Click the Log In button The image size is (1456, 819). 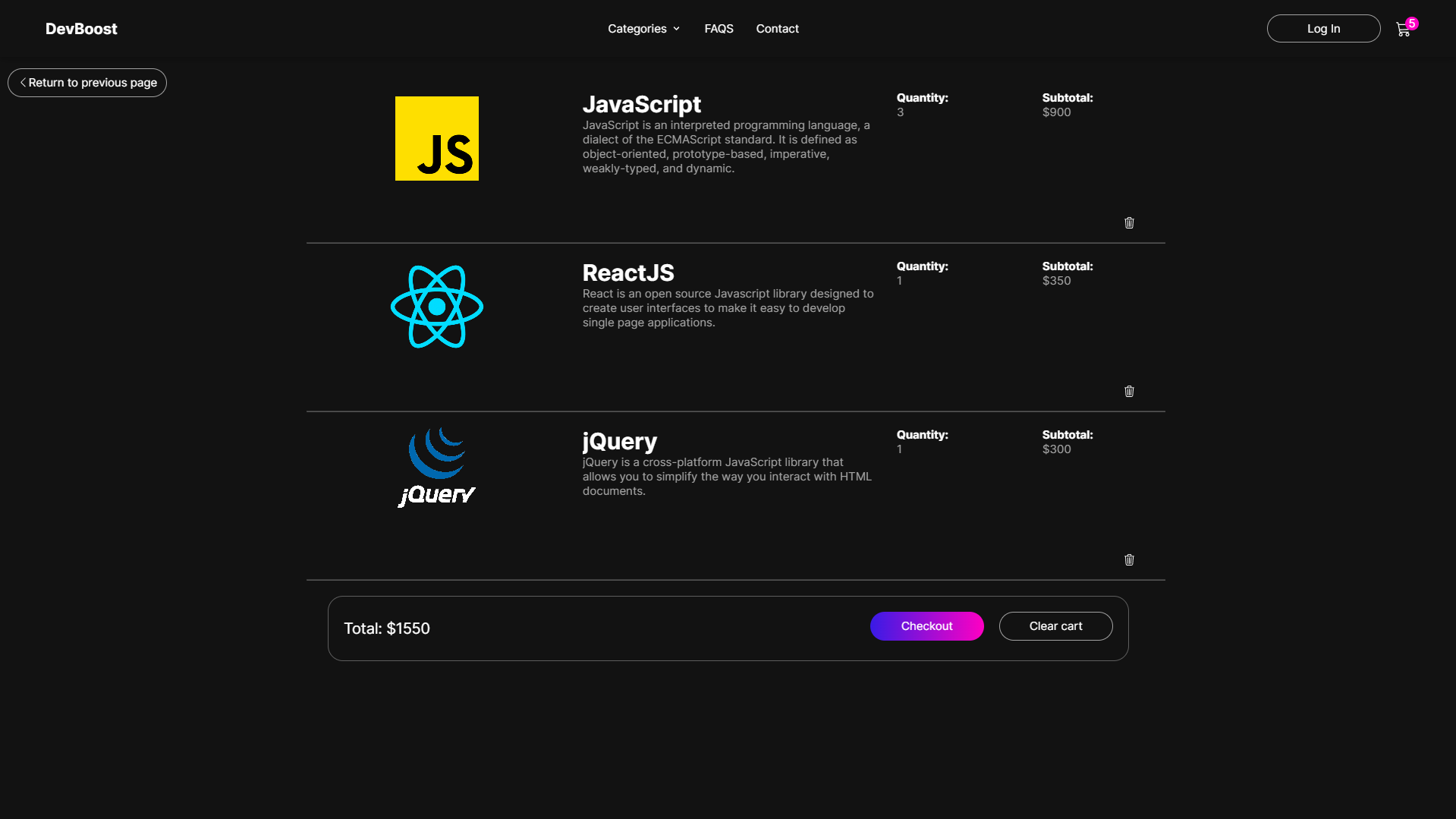[x=1323, y=29]
